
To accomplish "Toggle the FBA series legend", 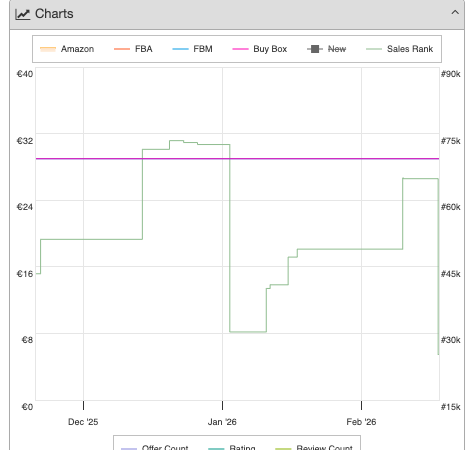I will click(x=133, y=49).
